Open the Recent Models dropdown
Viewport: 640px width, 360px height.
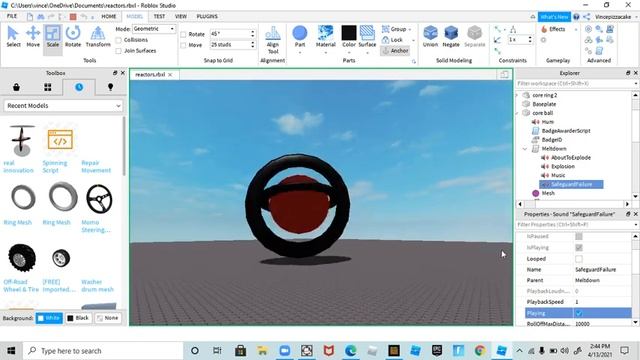click(63, 106)
